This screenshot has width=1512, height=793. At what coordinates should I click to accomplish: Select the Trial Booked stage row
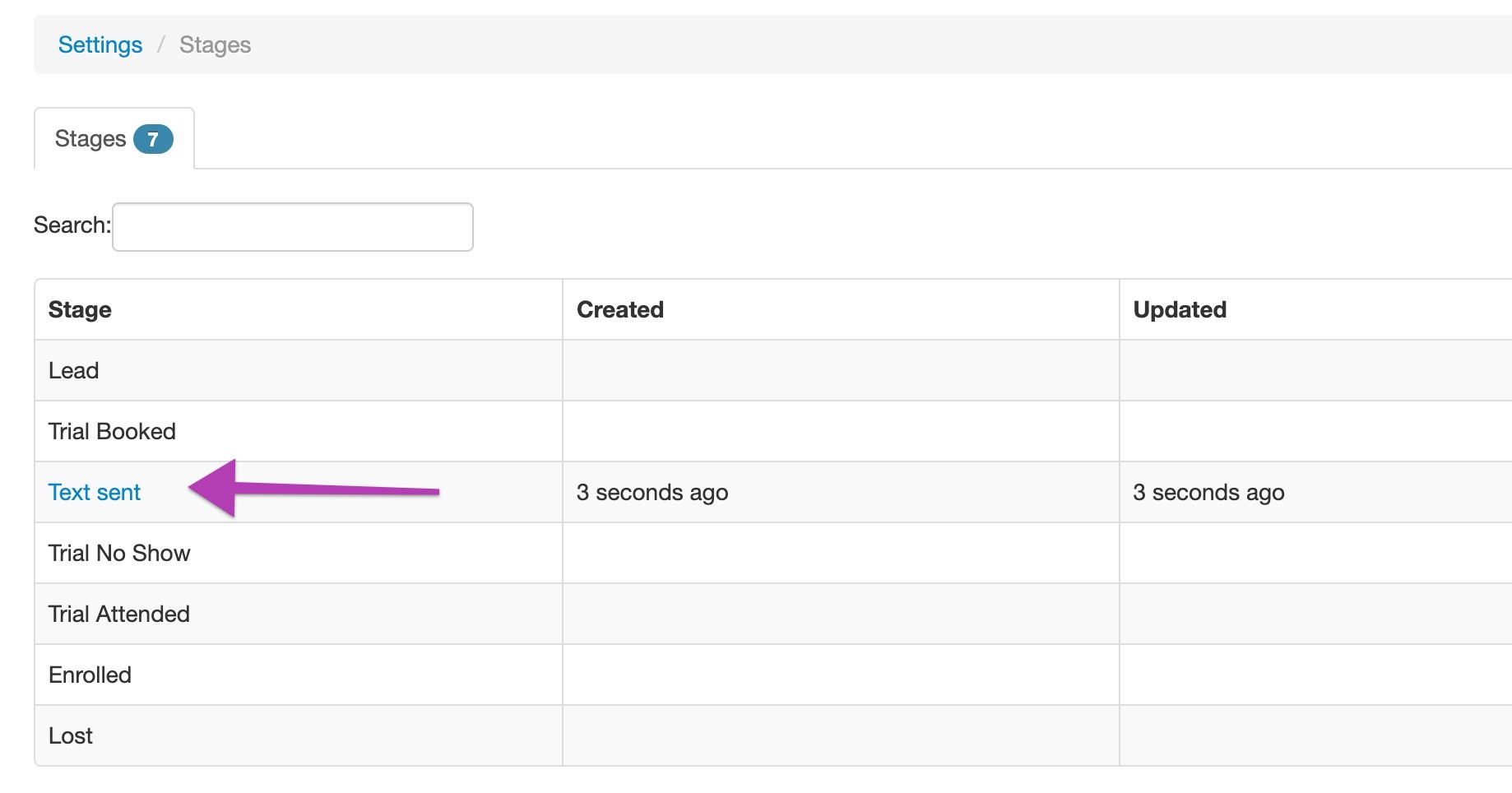click(x=112, y=431)
